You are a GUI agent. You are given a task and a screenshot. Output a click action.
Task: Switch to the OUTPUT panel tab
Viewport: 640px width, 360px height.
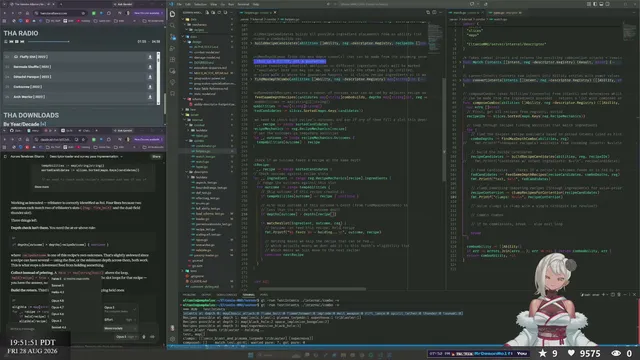206,294
